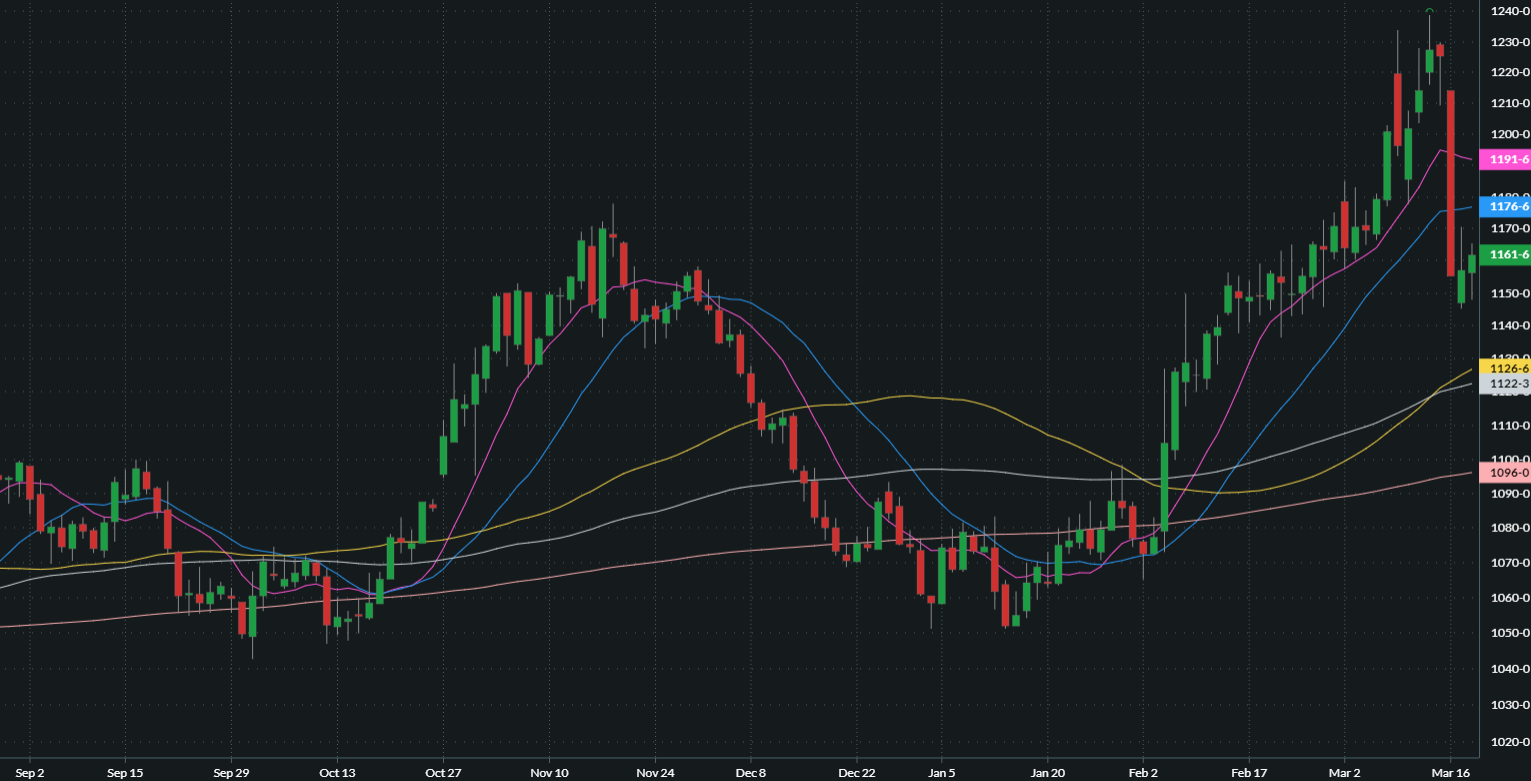This screenshot has width=1531, height=781.
Task: Click the green 1161-6 last price tag
Action: click(x=1504, y=255)
